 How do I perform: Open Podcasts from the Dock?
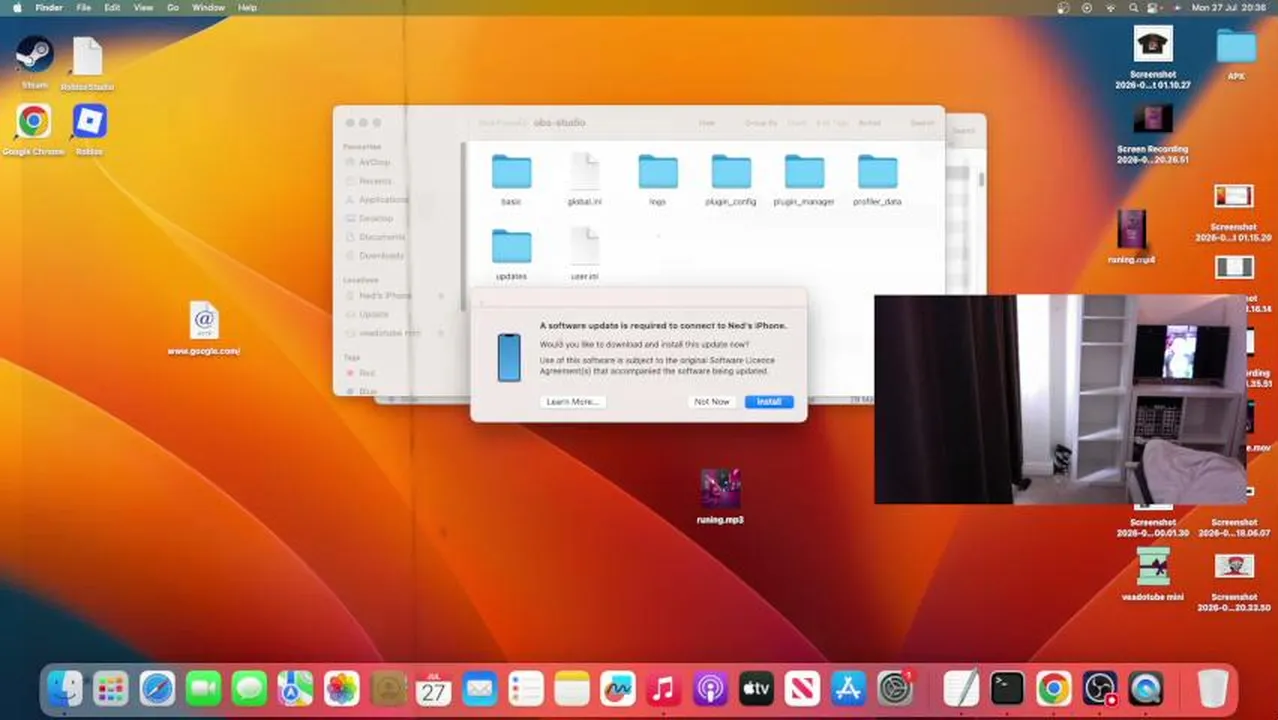[710, 688]
